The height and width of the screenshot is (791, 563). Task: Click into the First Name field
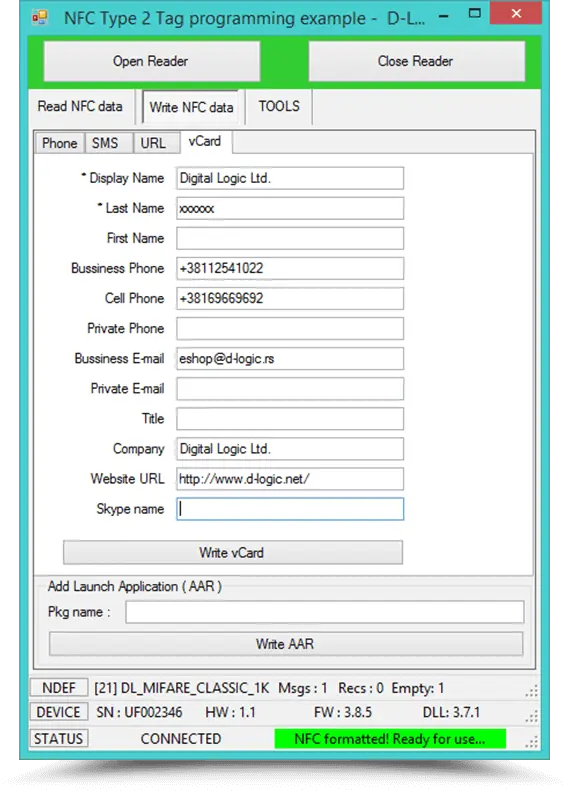coord(290,238)
